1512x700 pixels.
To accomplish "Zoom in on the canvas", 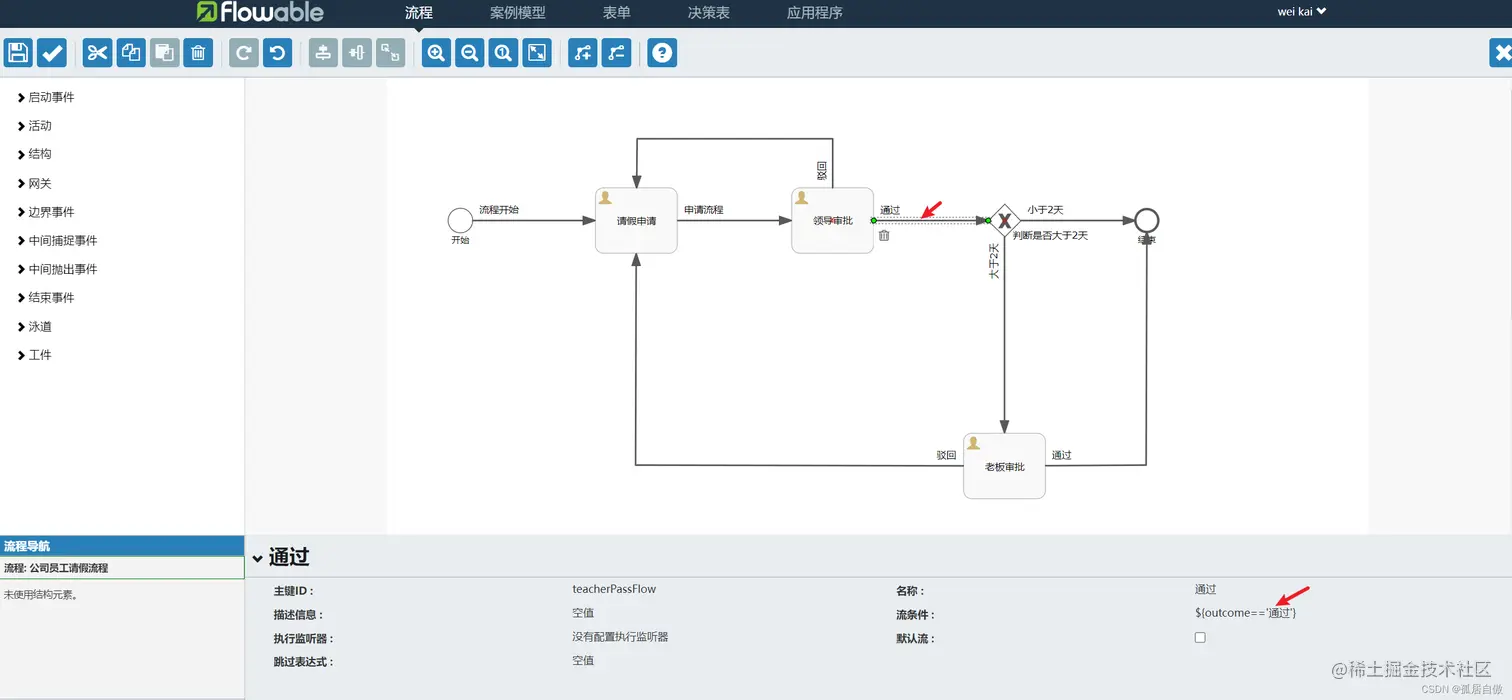I will (x=436, y=53).
